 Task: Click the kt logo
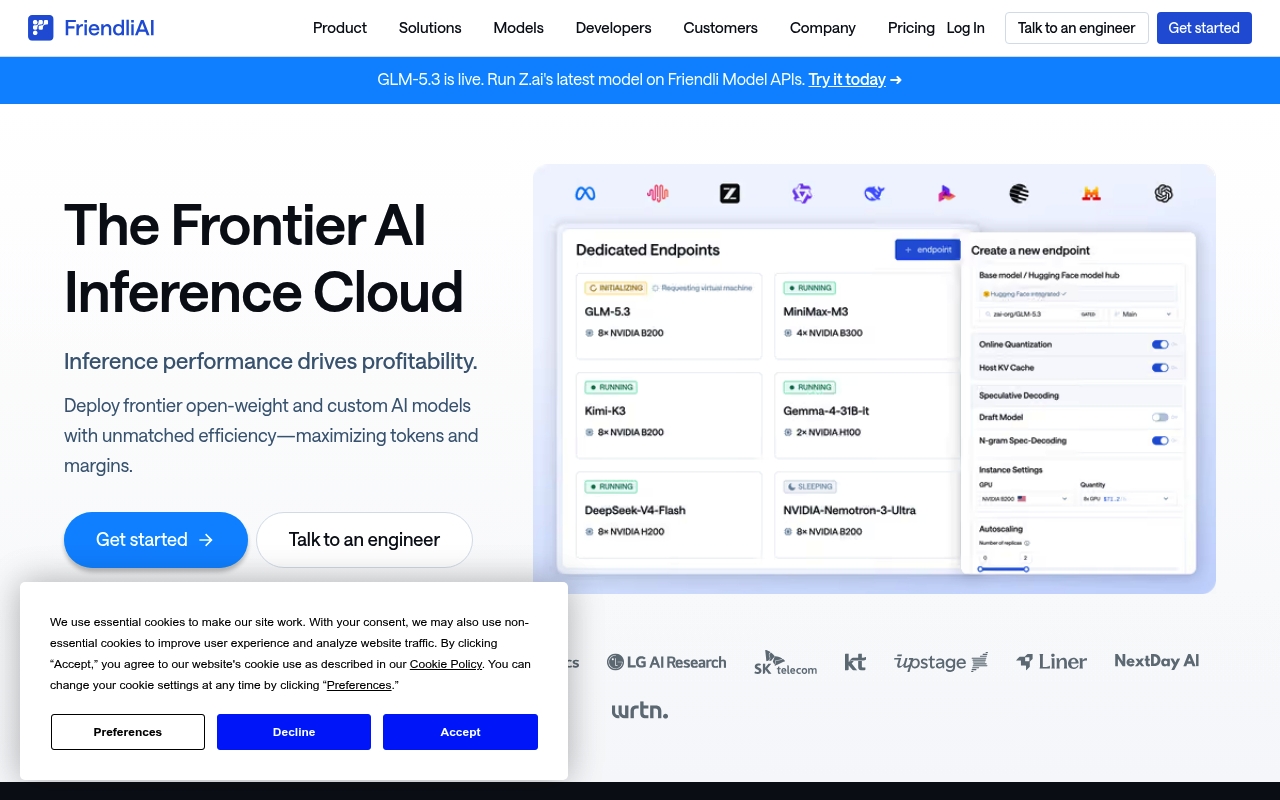point(855,661)
